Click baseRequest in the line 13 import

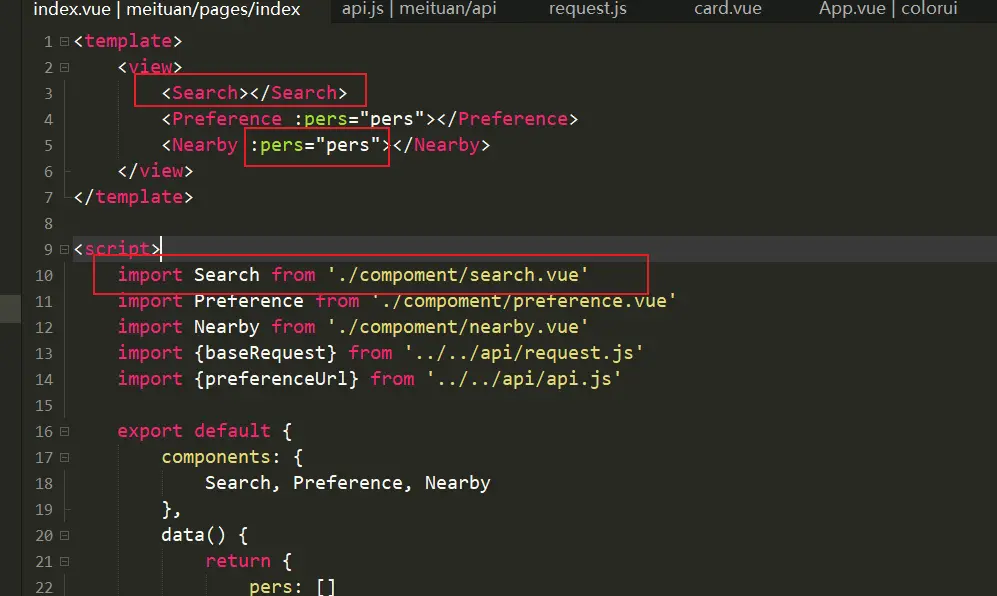265,353
